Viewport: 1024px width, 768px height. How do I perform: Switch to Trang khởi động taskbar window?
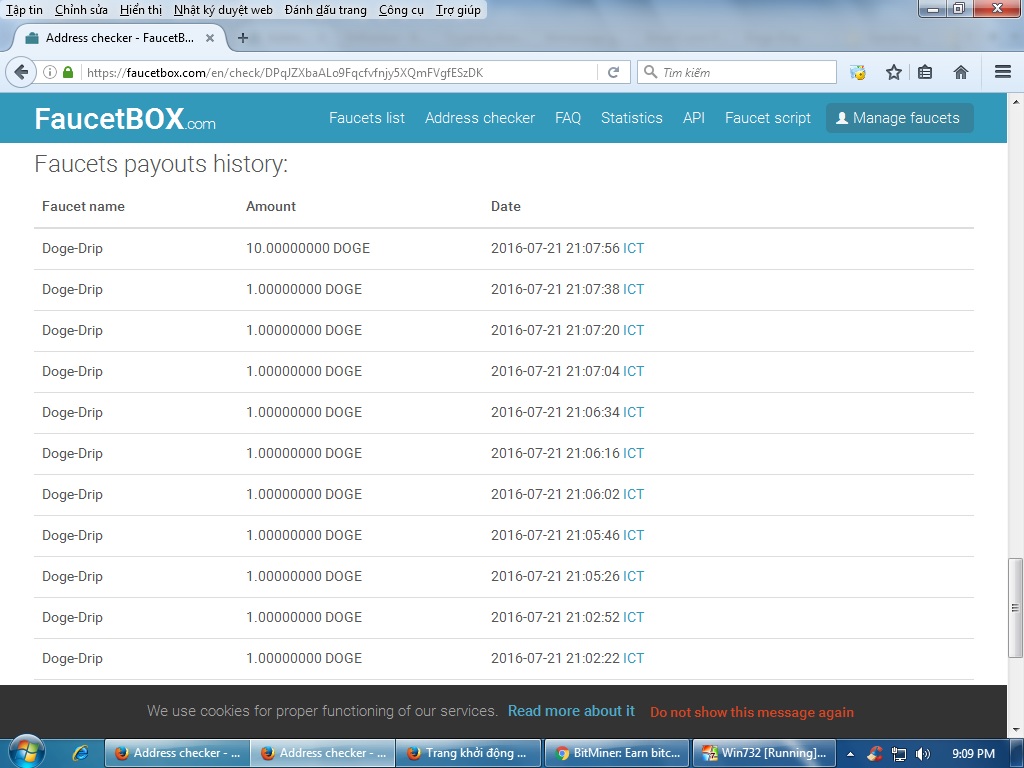coord(469,753)
